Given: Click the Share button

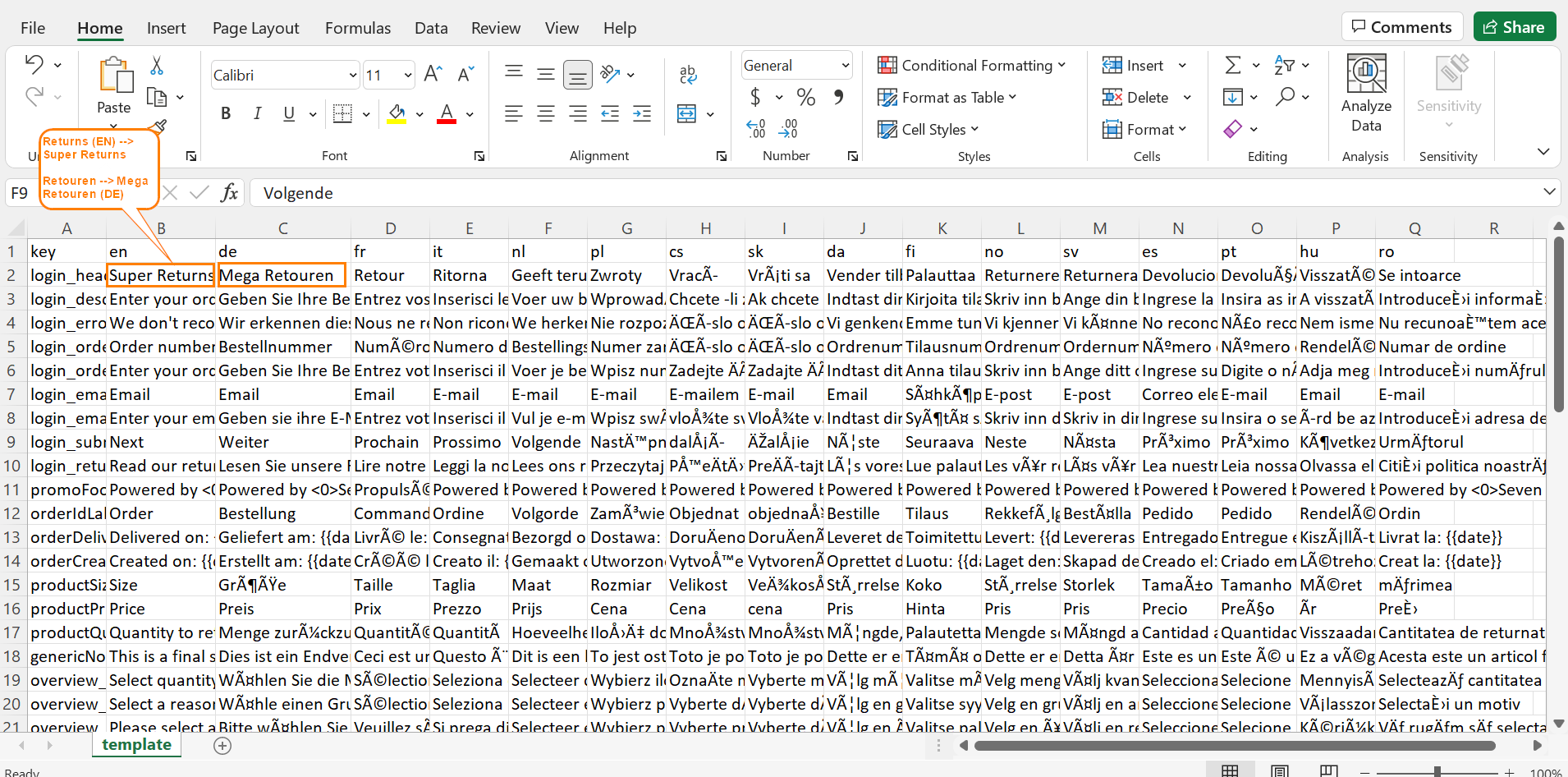Looking at the screenshot, I should (x=1515, y=26).
